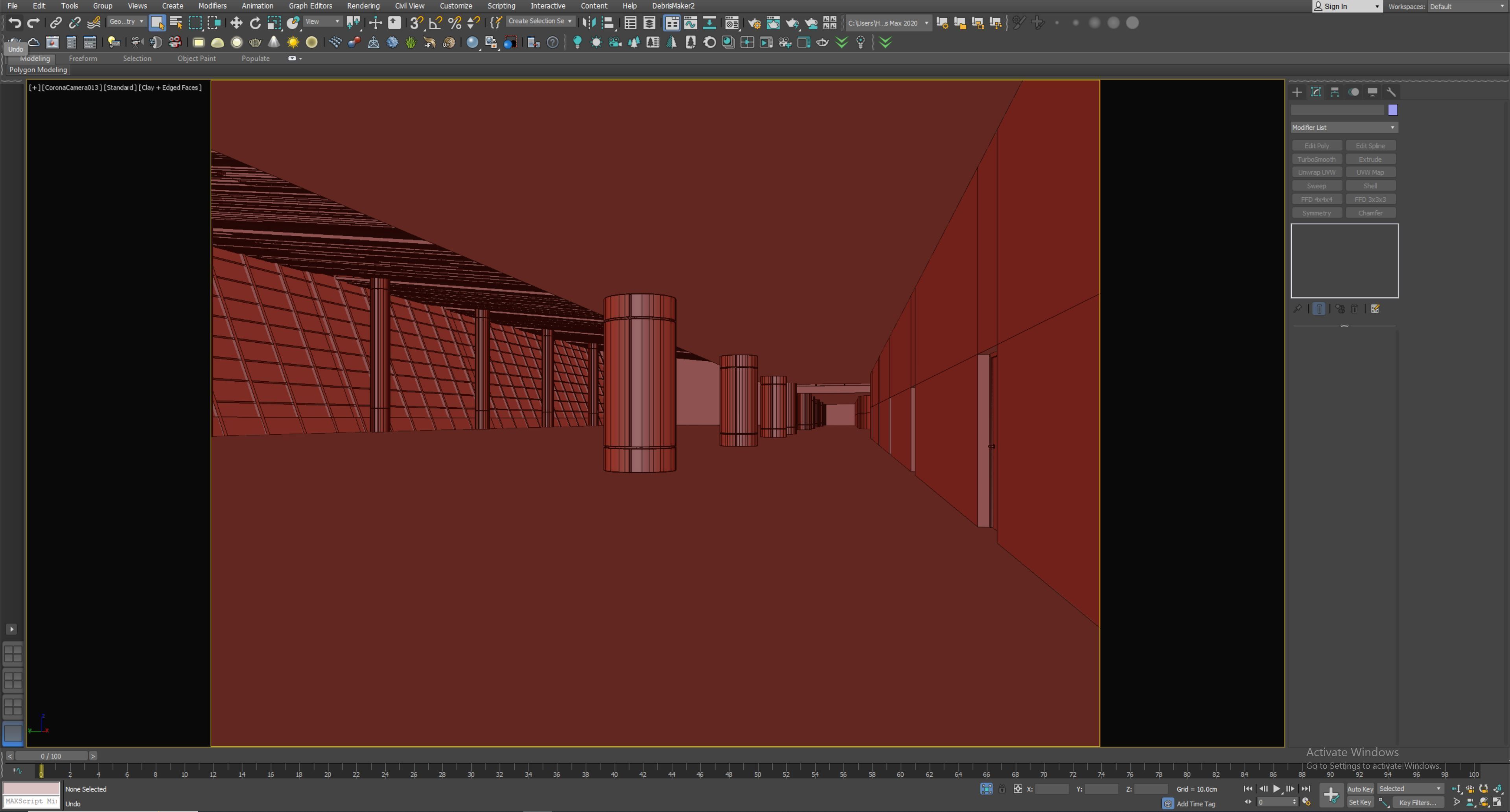Click the TurboSmooth modifier button

coord(1317,159)
